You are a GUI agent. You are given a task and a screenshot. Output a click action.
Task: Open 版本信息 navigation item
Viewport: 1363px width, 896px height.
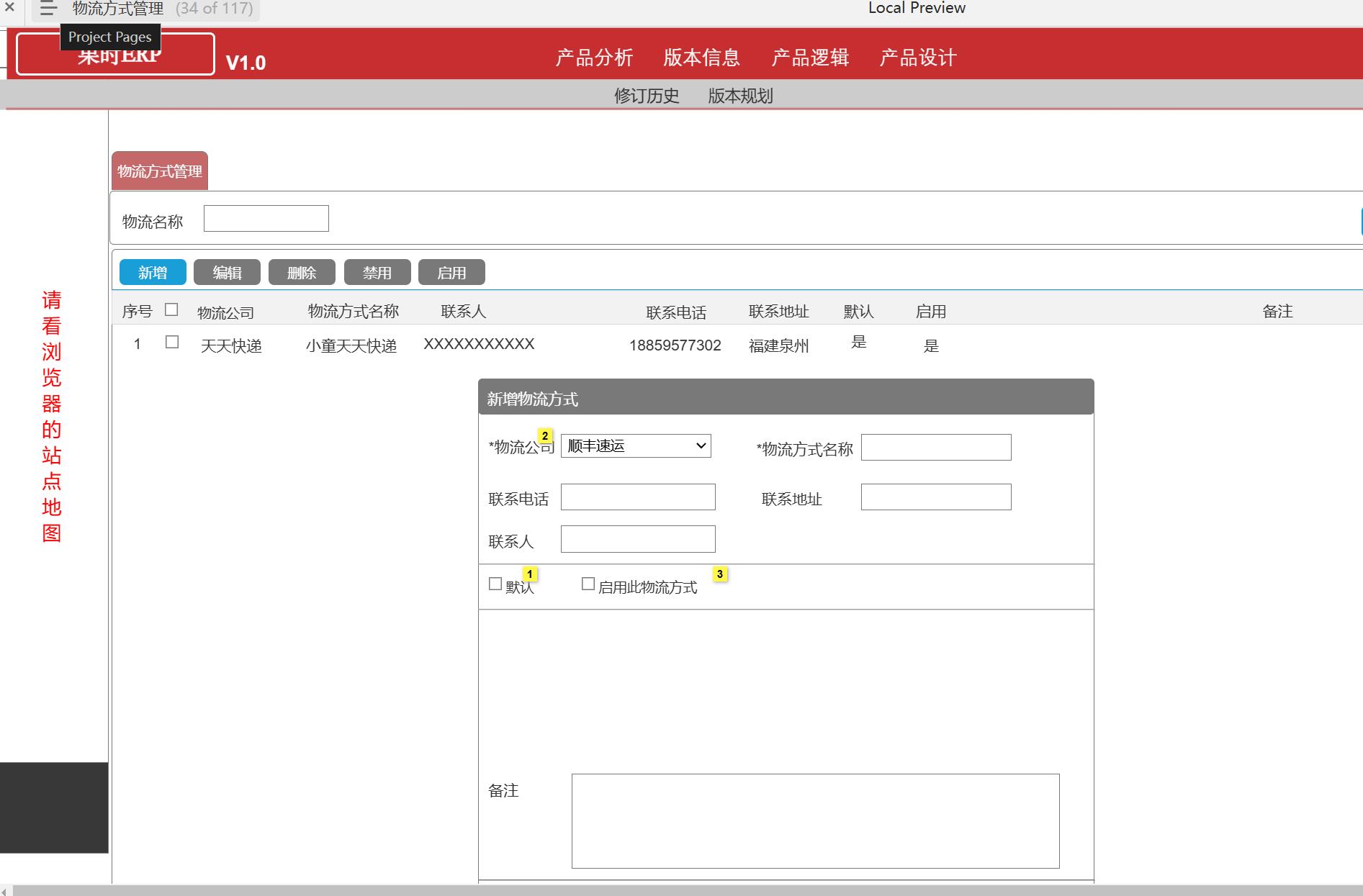coord(702,58)
